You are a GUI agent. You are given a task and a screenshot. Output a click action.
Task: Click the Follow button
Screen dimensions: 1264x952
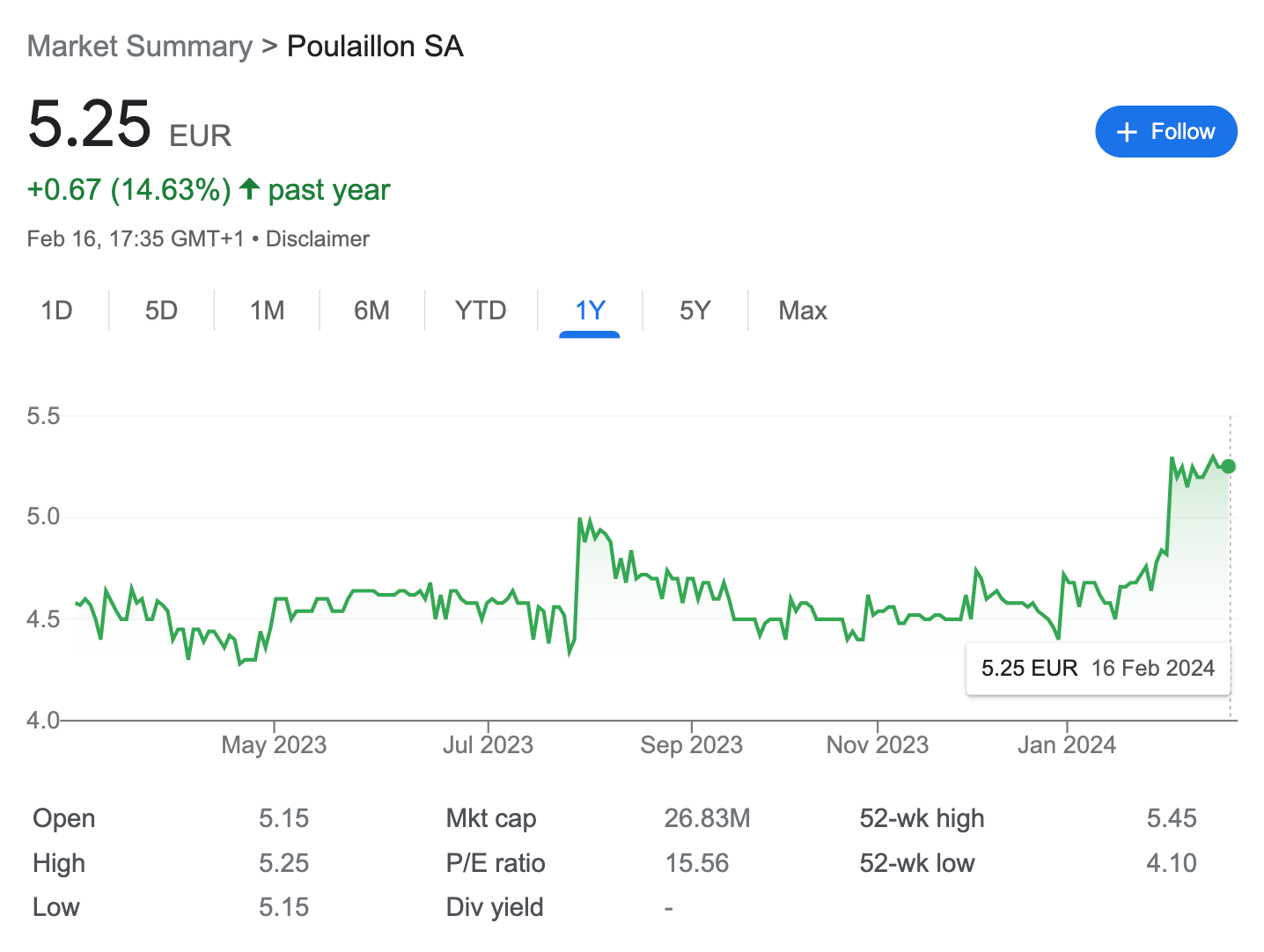1165,132
